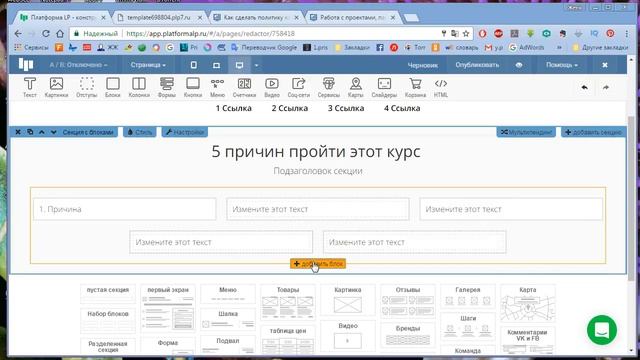The image size is (640, 360).
Task: Duplicate the section with copy icon
Action: (x=30, y=132)
